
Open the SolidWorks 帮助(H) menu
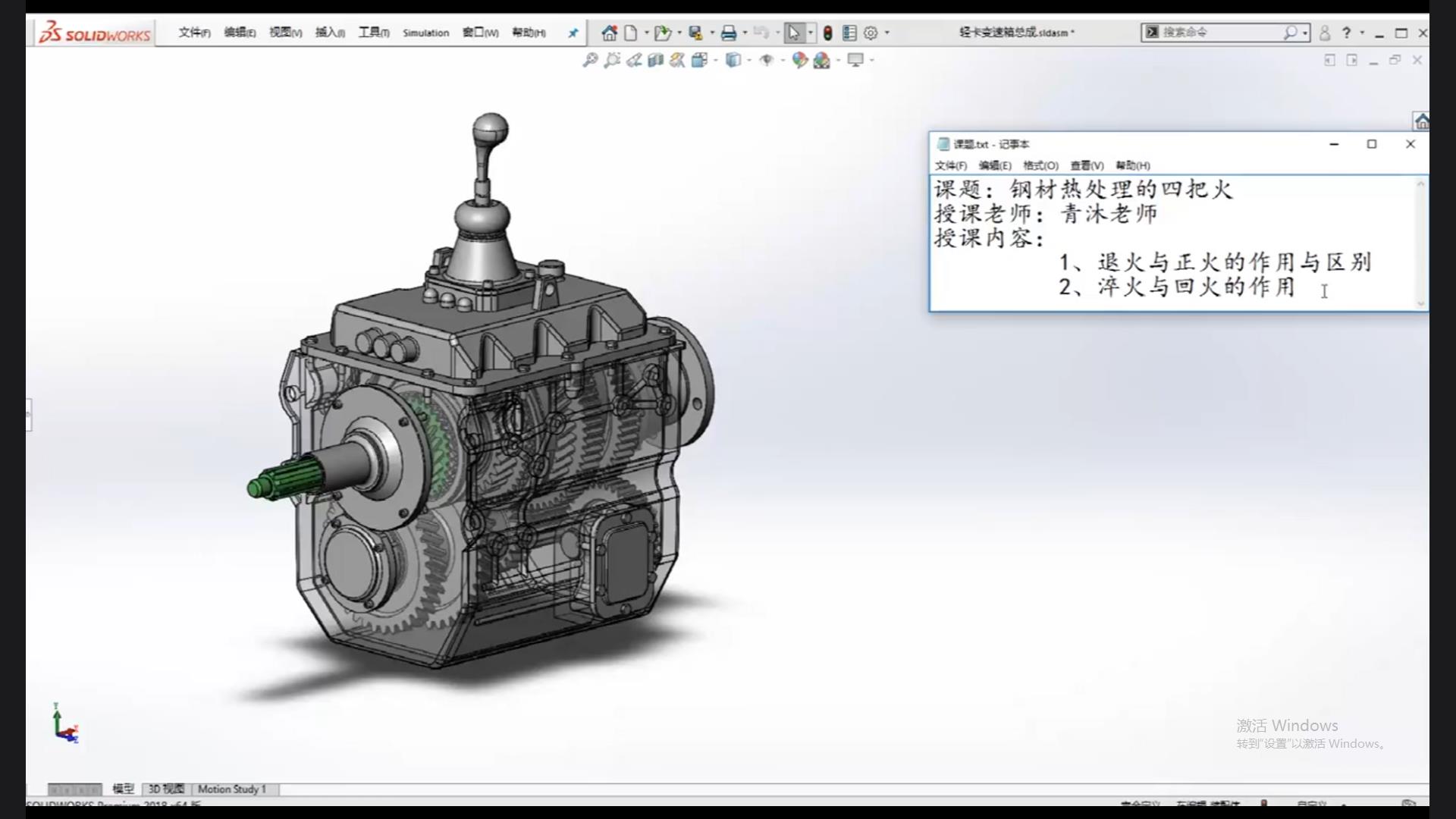pos(529,33)
